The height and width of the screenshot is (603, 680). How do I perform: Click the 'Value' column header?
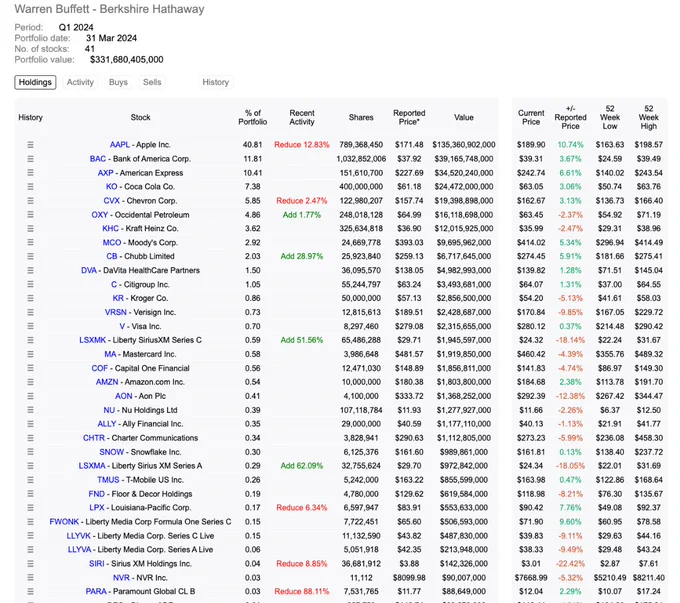coord(464,118)
